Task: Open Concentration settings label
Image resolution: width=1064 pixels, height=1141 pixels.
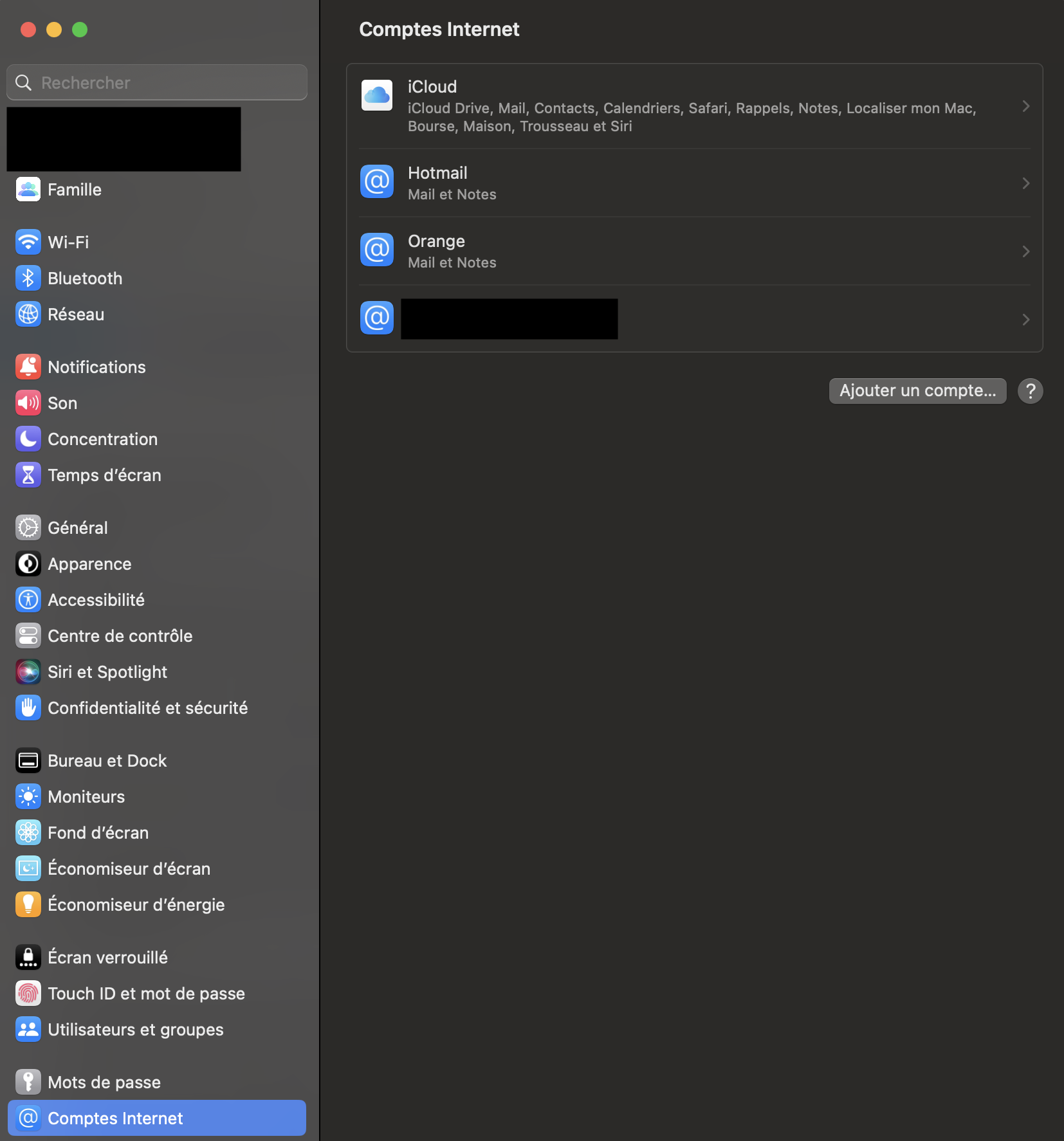Action: point(103,439)
